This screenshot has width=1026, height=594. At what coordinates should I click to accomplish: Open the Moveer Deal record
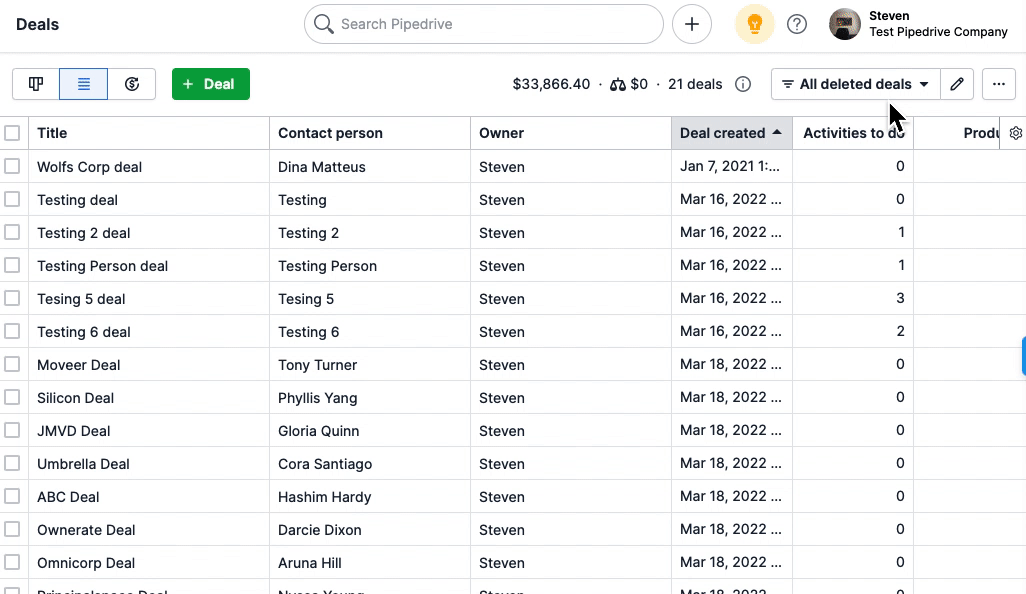(x=78, y=365)
